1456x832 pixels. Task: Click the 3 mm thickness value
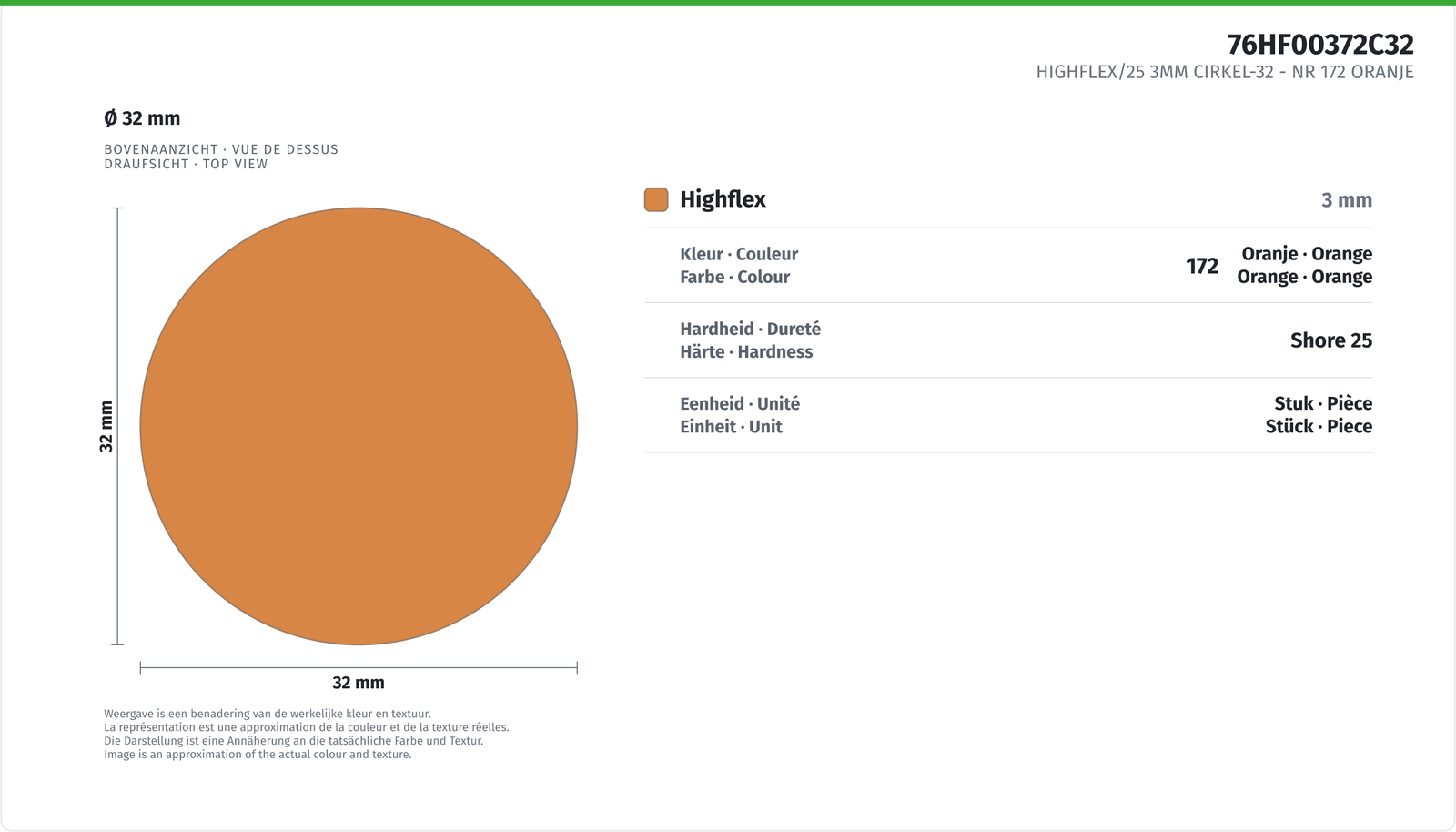[1347, 200]
